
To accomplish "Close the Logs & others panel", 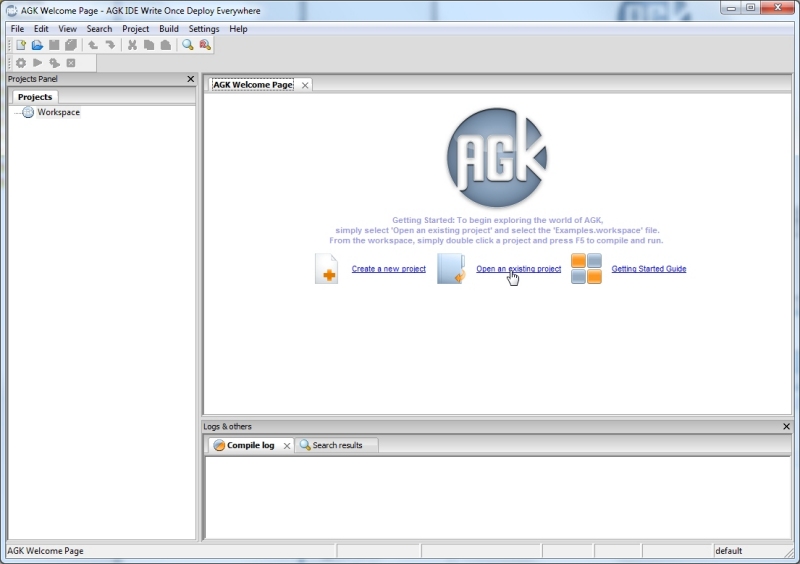I will click(x=786, y=426).
